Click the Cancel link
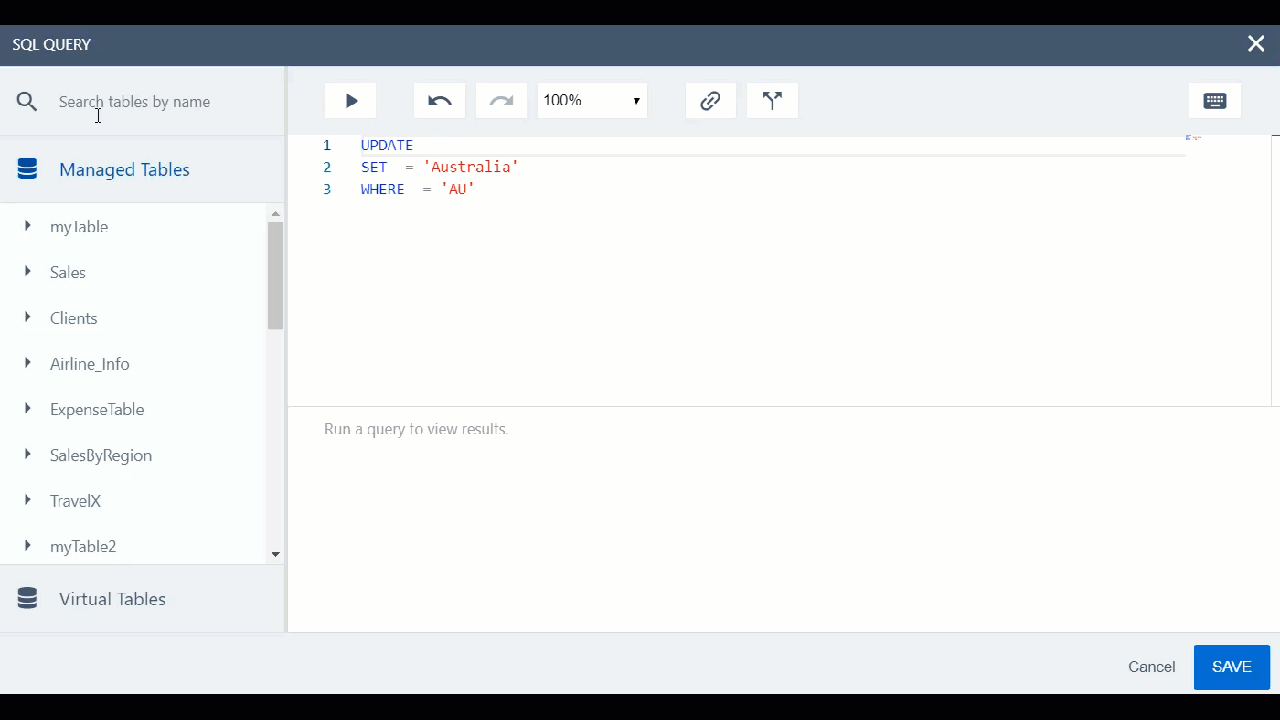 point(1151,667)
